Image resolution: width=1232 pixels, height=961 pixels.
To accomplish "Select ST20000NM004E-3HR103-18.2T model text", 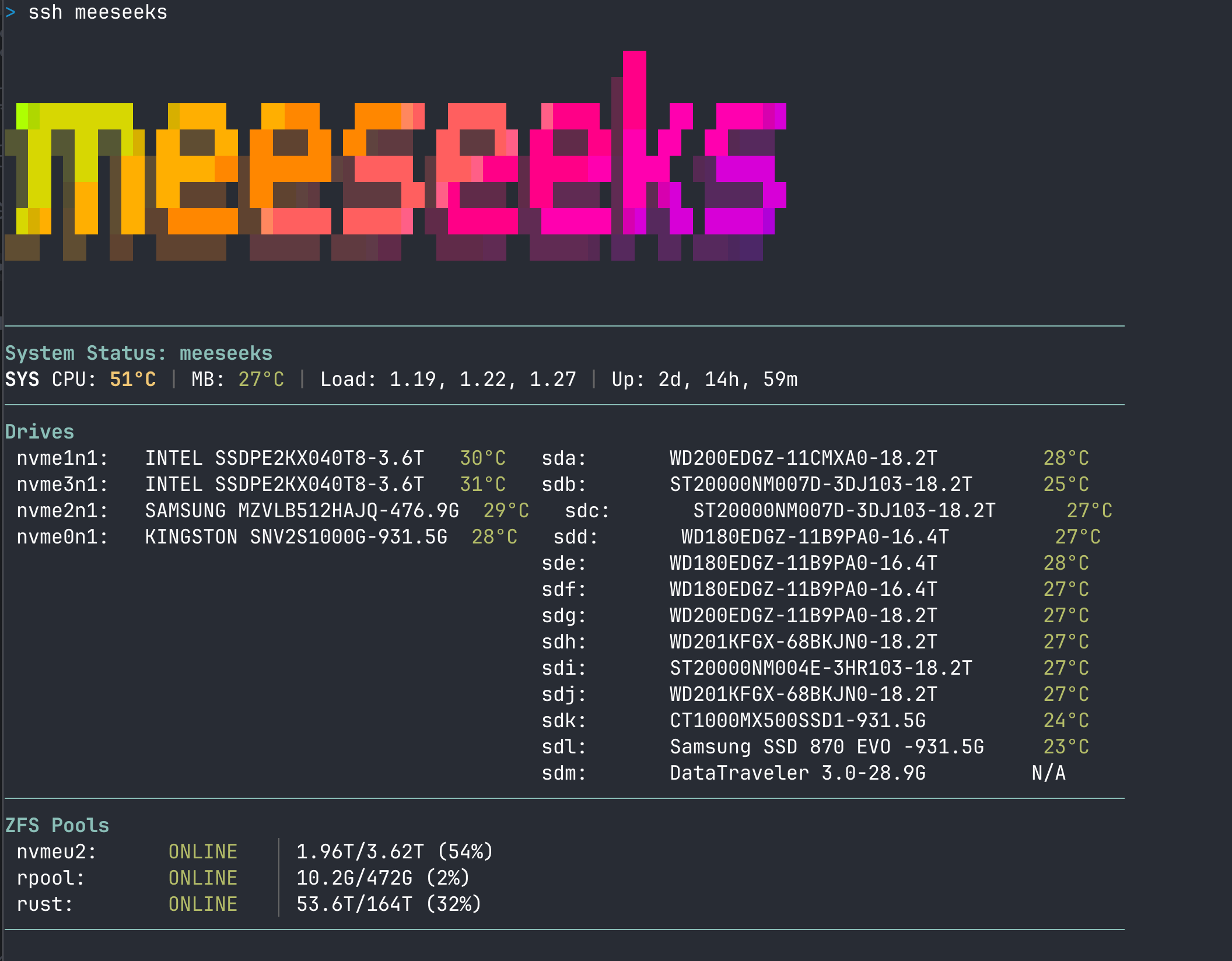I will coord(821,668).
